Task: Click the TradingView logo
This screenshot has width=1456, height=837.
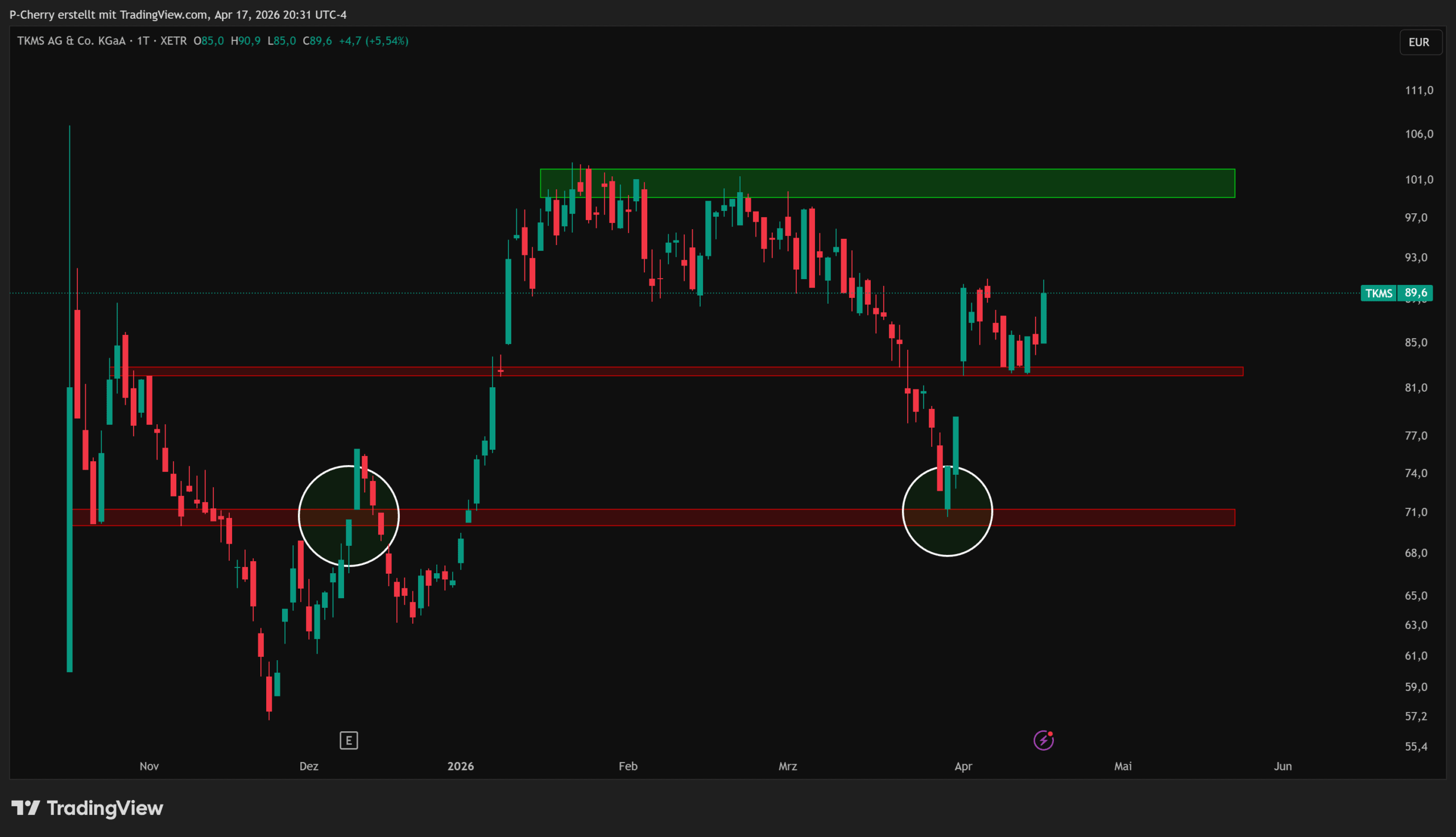Action: [x=88, y=808]
